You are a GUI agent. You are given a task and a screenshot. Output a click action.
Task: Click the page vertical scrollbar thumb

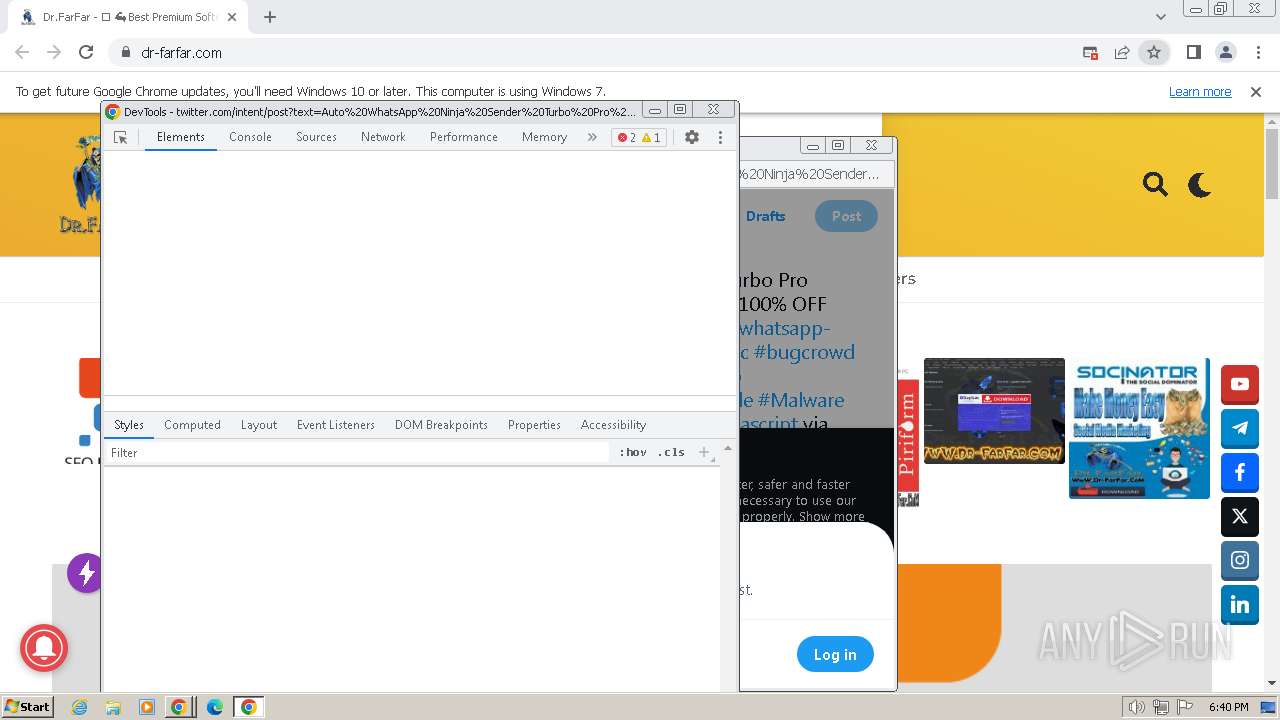tap(1272, 163)
